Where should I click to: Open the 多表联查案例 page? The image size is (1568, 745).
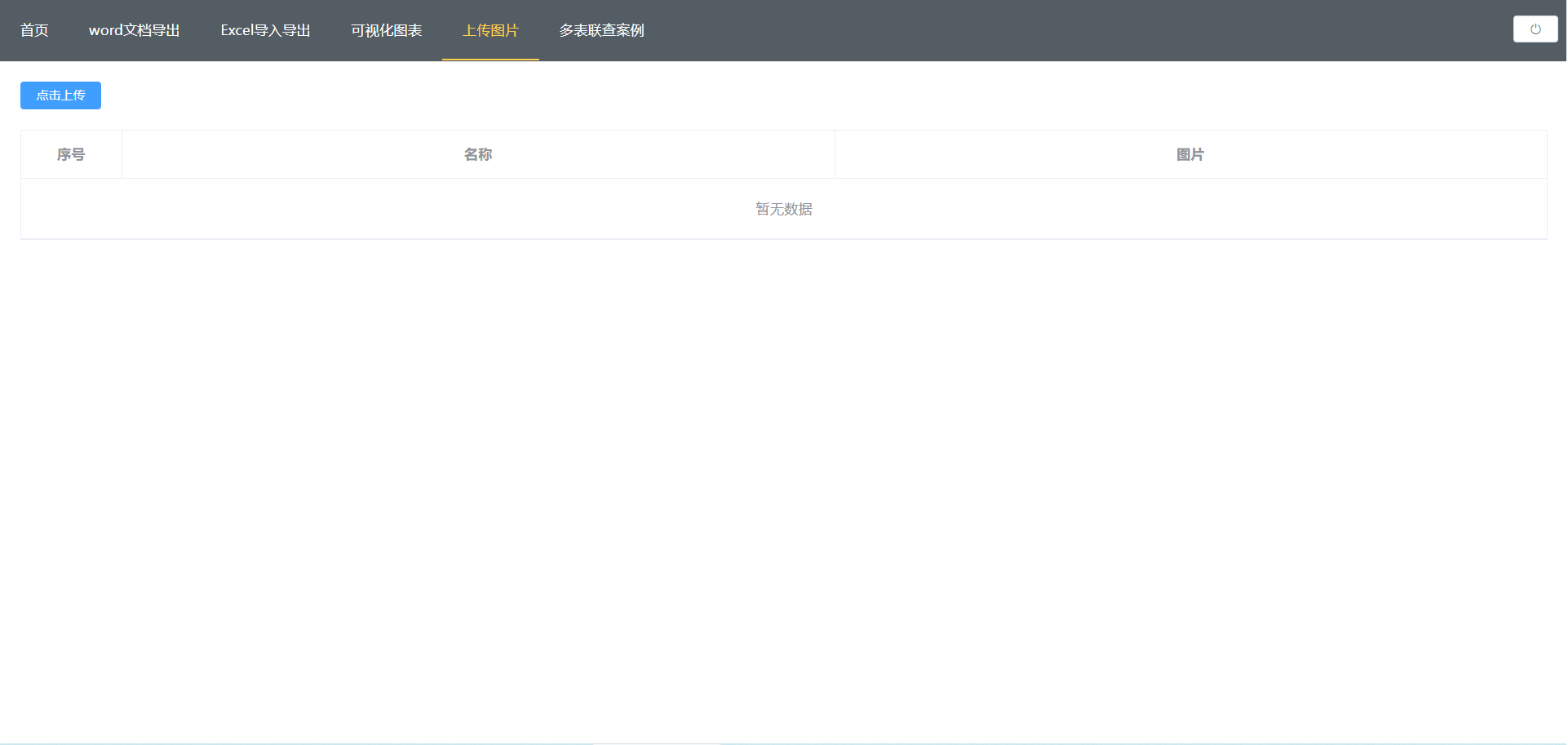point(601,30)
